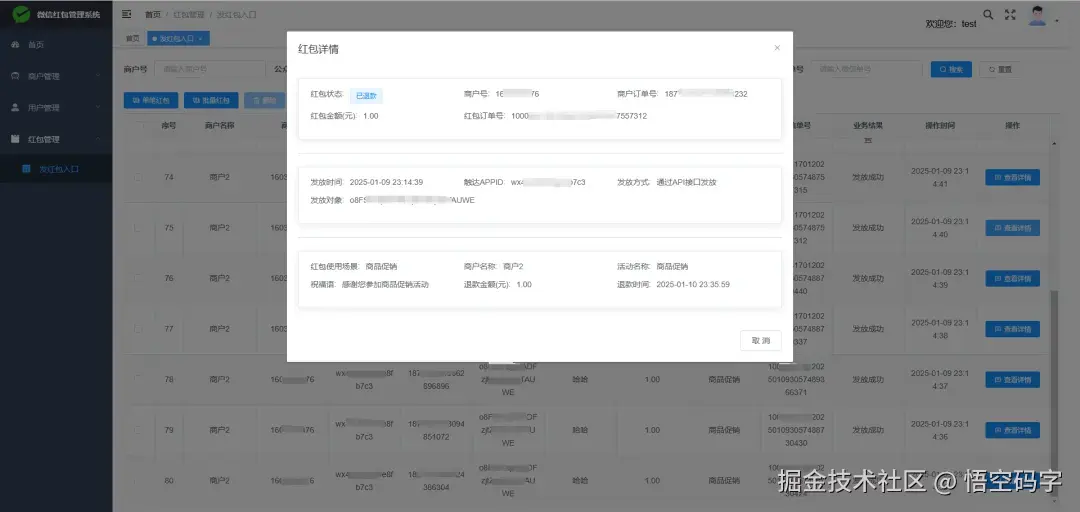Click the blue 搜索 search button
1080x512 pixels.
pos(951,69)
